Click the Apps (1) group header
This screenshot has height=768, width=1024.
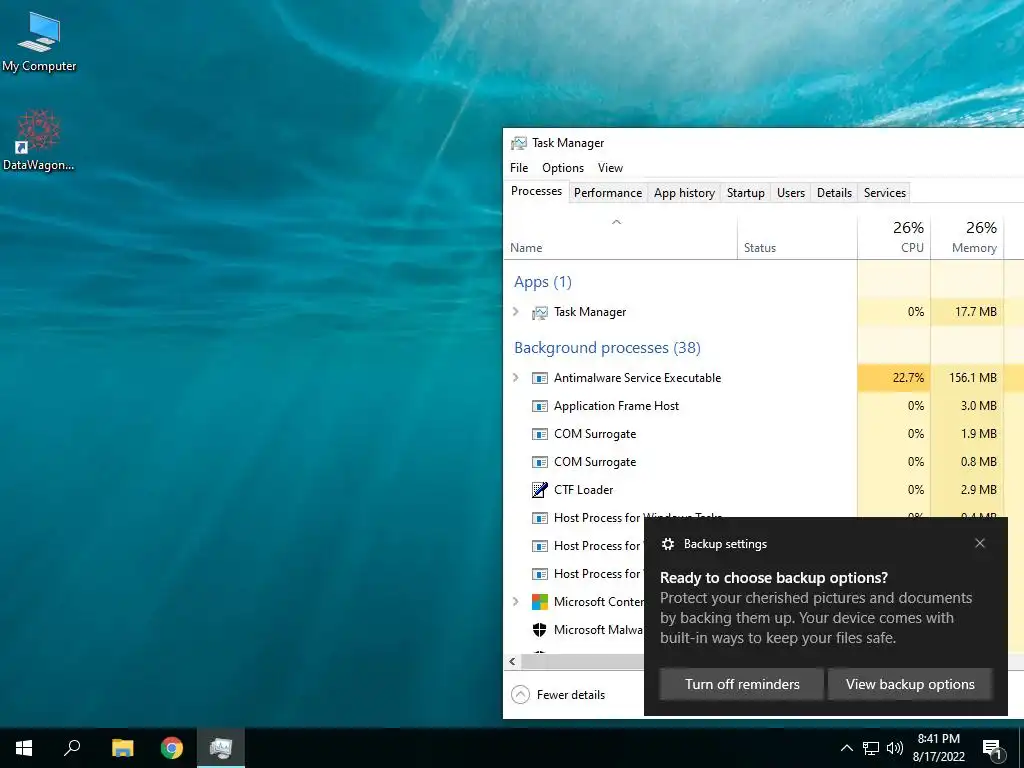coord(543,282)
